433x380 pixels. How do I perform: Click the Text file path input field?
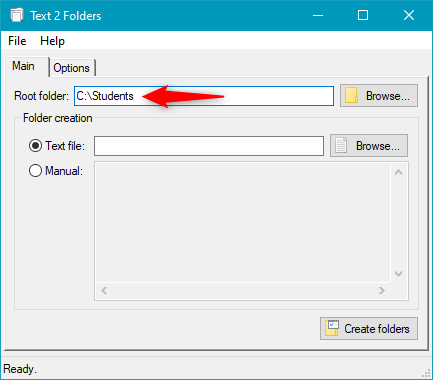pos(209,146)
